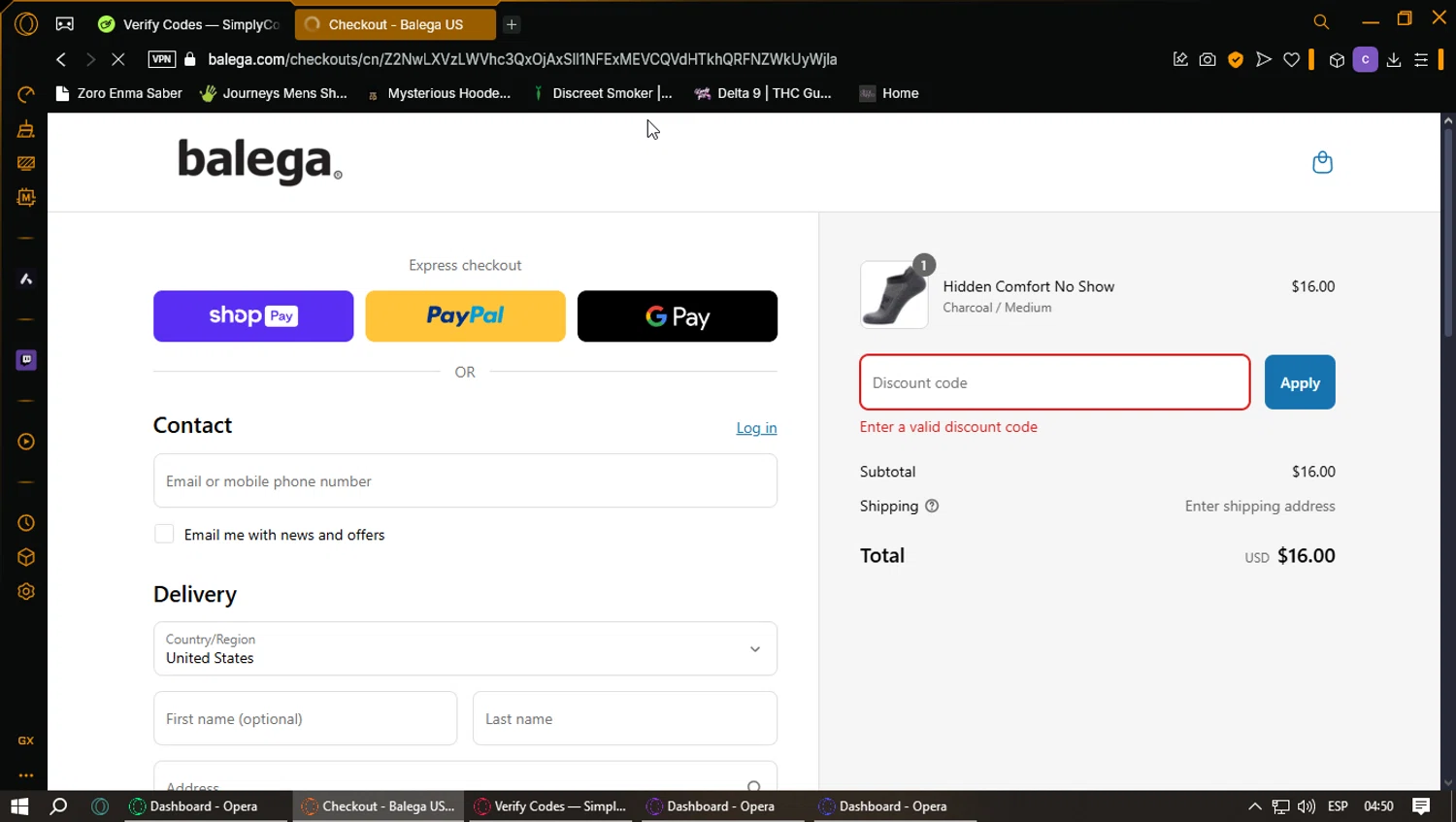Open Pinboards icon in address bar
Viewport: 1456px width, 822px height.
tap(1180, 59)
